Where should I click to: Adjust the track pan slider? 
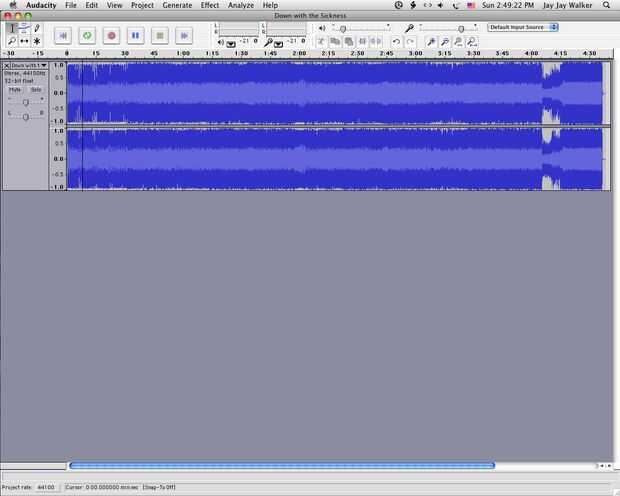[x=26, y=117]
